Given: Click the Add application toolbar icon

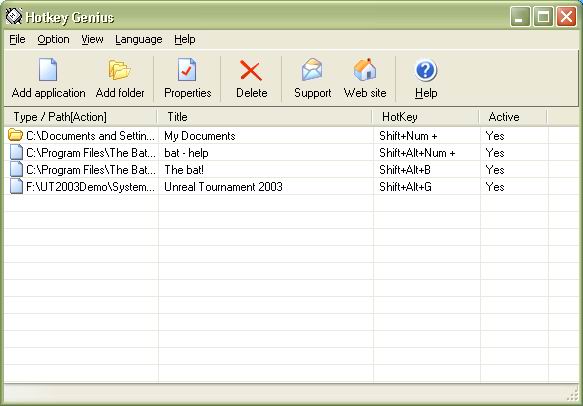Looking at the screenshot, I should 48,70.
